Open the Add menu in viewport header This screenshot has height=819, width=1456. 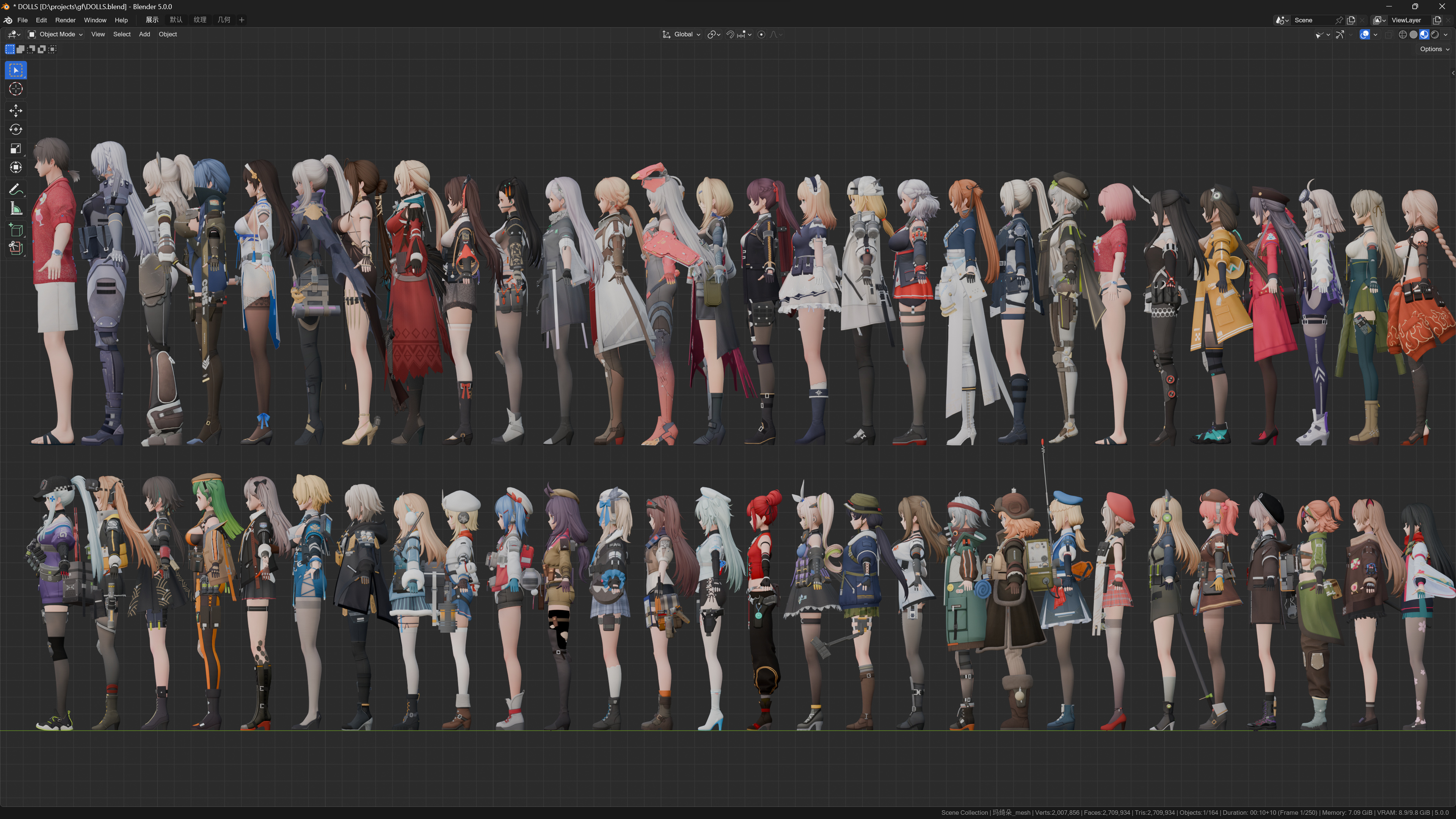point(144,35)
